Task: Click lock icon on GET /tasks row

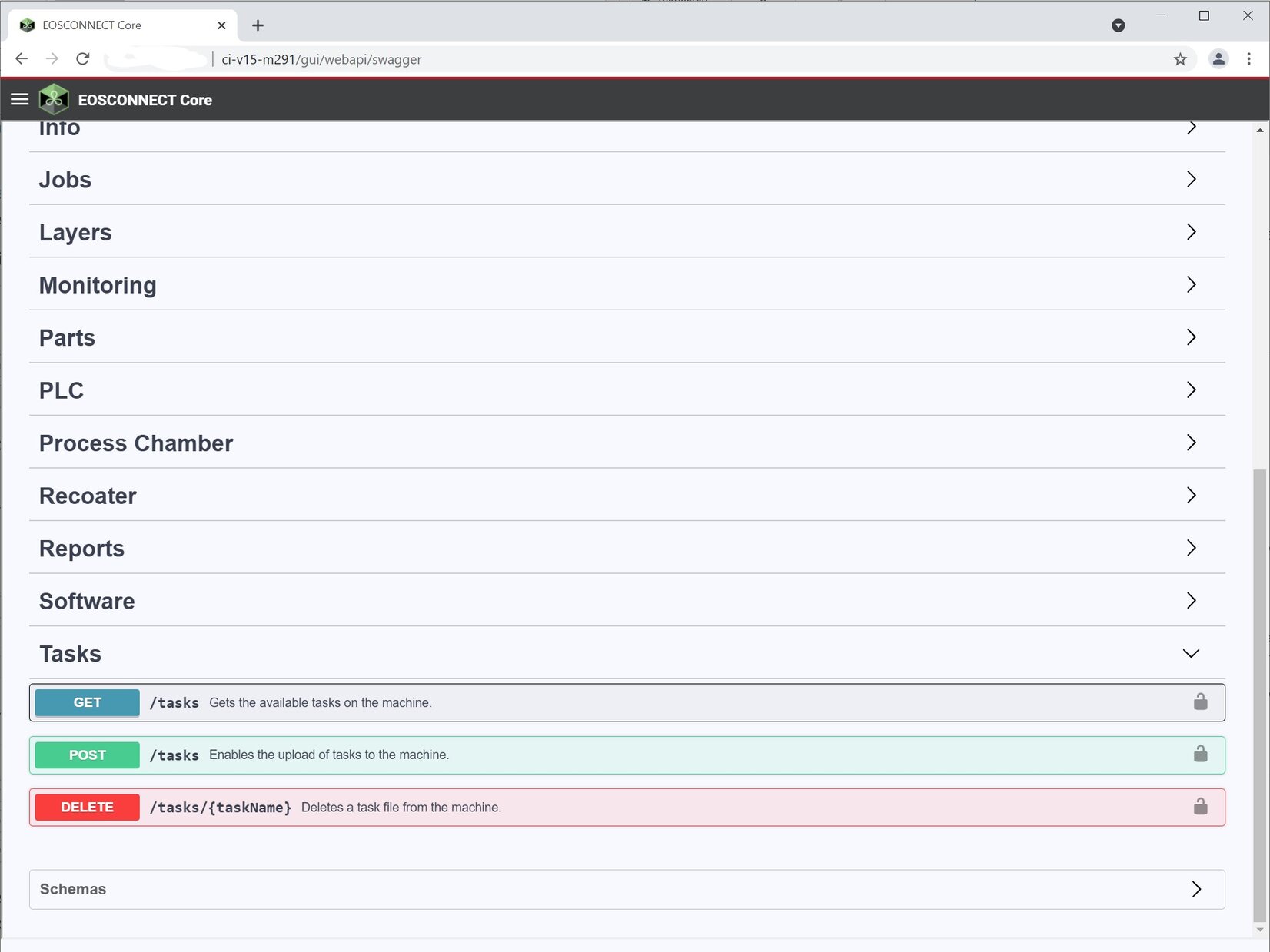Action: pyautogui.click(x=1200, y=702)
